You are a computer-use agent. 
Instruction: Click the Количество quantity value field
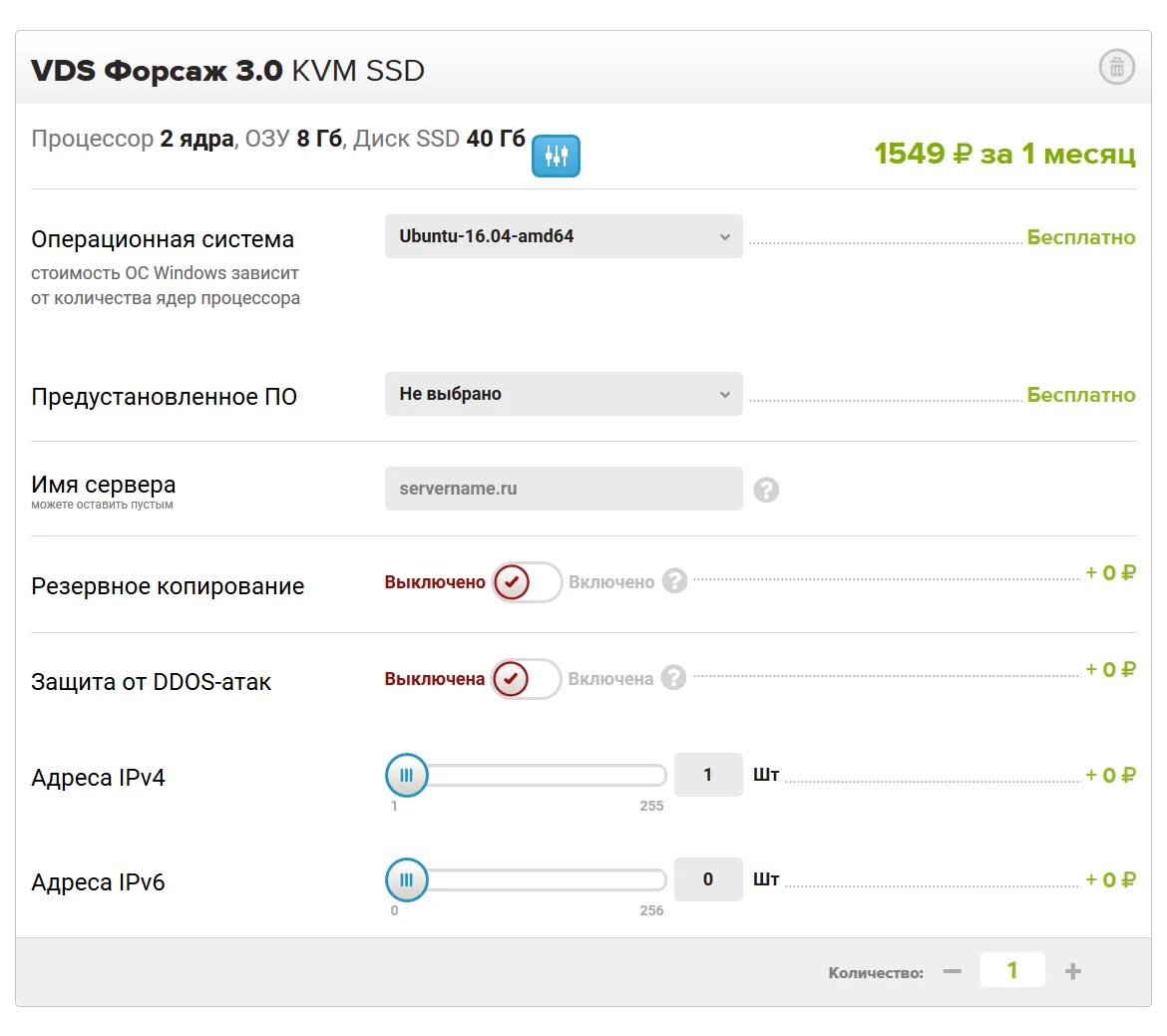point(1012,970)
